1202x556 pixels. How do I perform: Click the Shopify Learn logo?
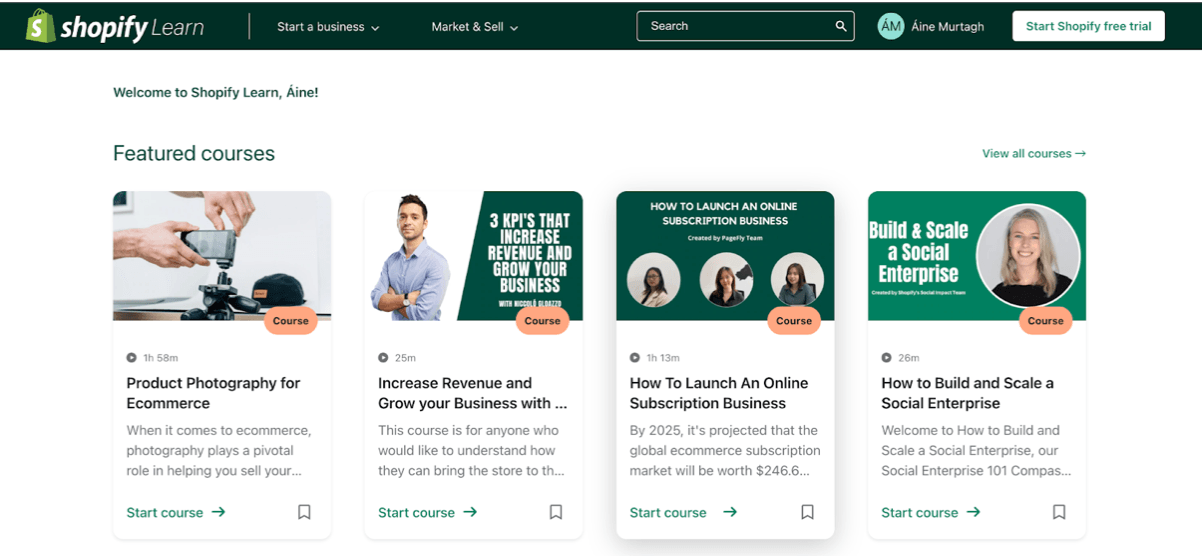pyautogui.click(x=115, y=27)
